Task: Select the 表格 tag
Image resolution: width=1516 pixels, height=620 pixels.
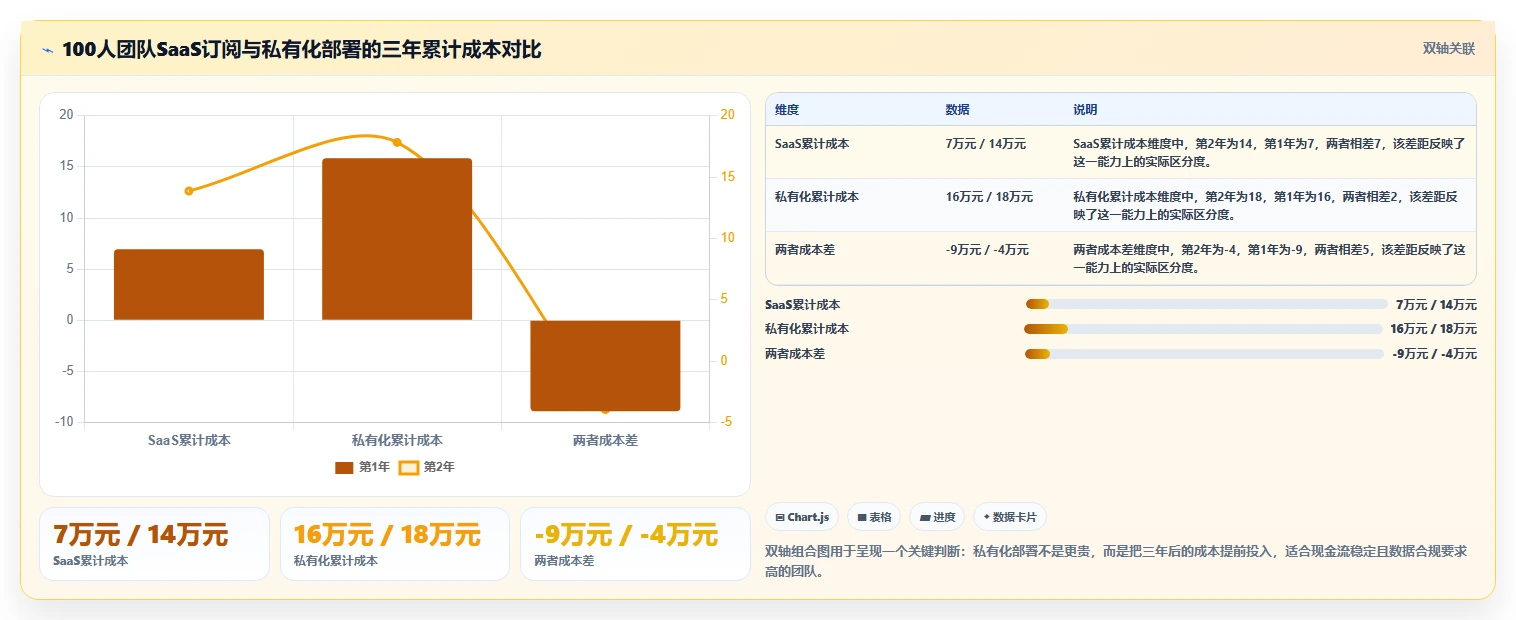Action: click(x=873, y=517)
